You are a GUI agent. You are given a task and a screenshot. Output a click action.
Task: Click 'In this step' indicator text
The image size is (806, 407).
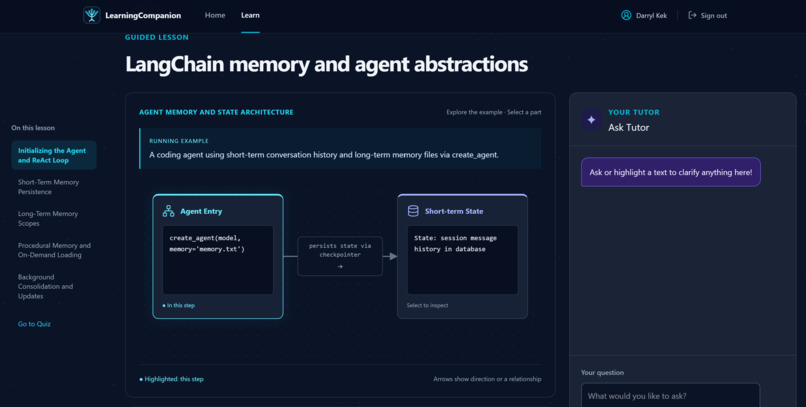pyautogui.click(x=180, y=305)
